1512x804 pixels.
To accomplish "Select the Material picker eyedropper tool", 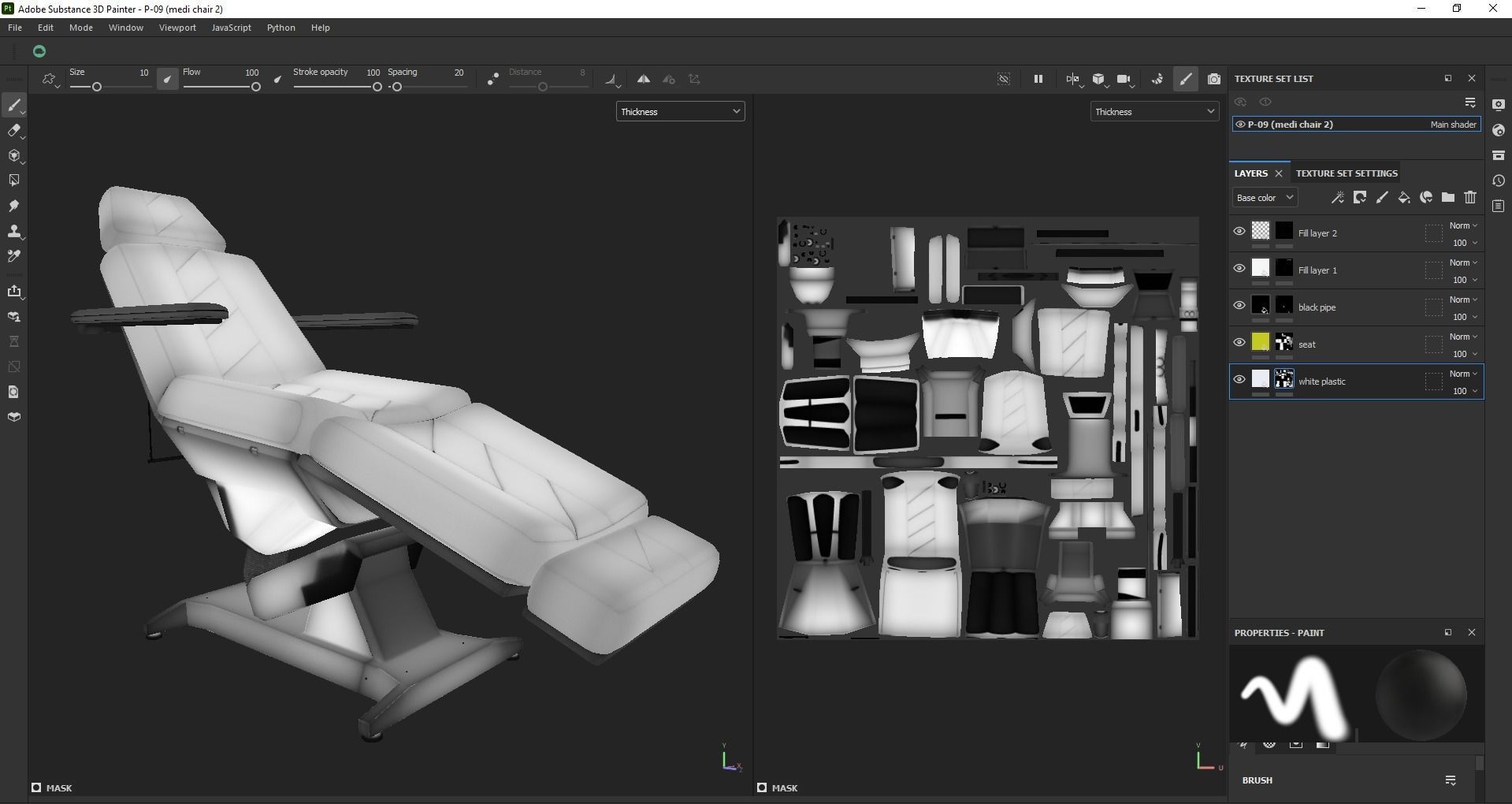I will (x=14, y=256).
